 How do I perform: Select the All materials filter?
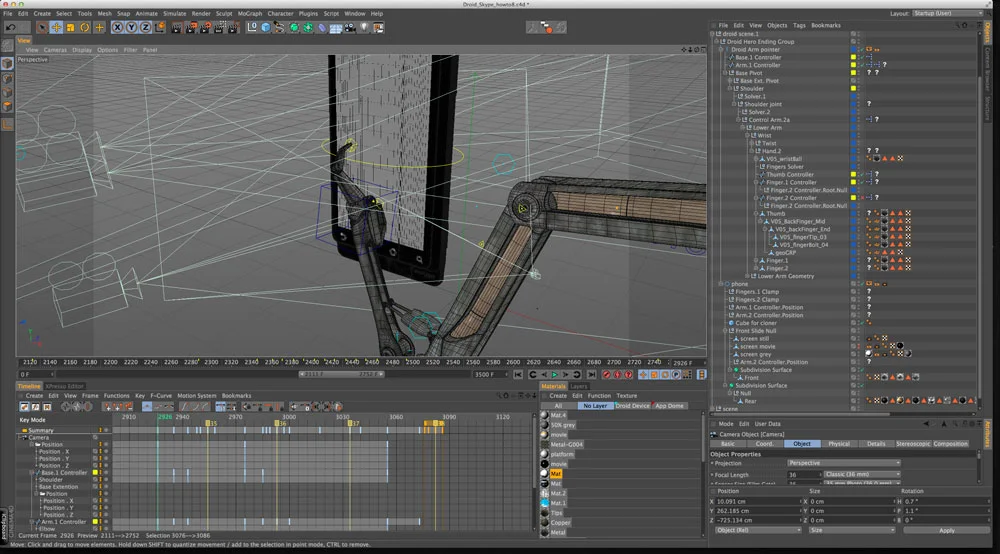[559, 406]
